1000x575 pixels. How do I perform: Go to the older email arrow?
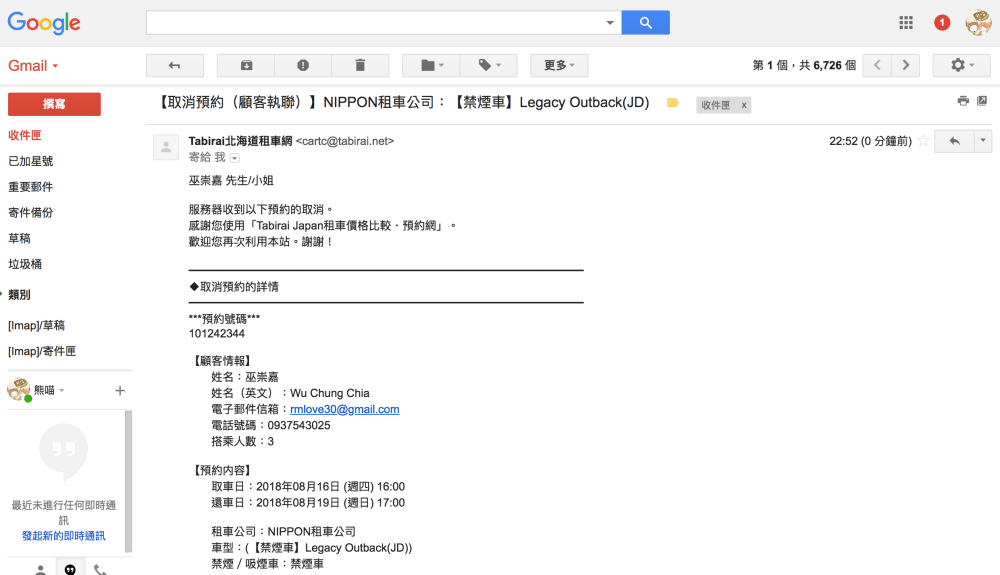click(x=906, y=65)
